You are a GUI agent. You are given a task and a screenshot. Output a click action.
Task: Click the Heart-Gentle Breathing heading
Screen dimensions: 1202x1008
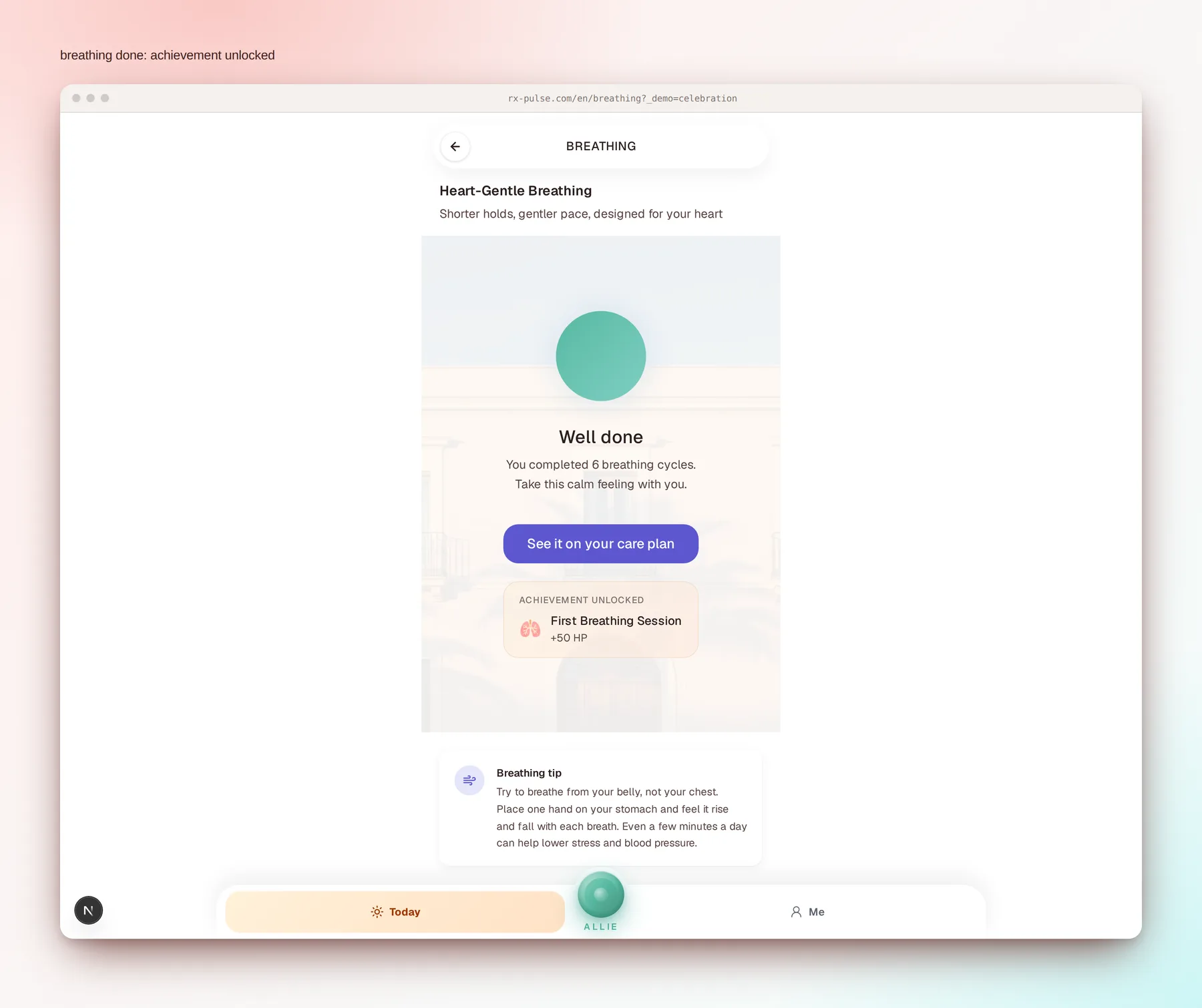[516, 191]
